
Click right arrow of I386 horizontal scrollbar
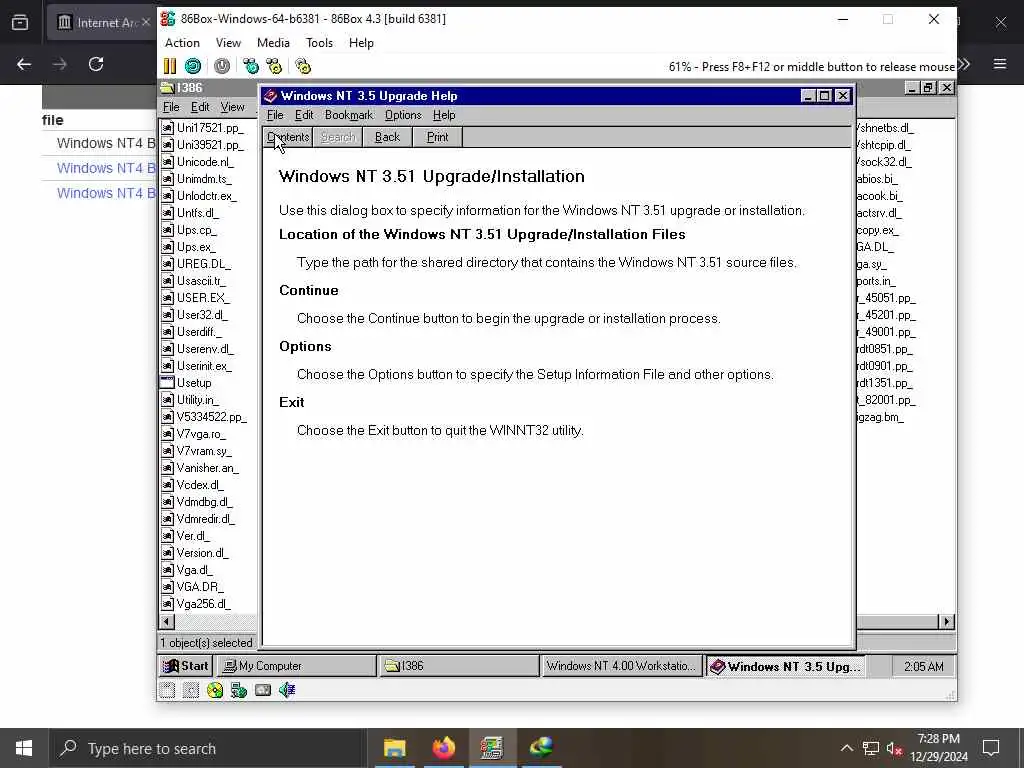pos(946,622)
